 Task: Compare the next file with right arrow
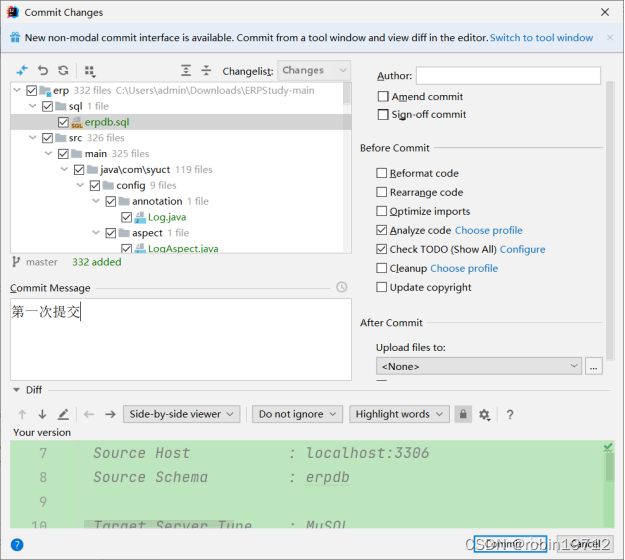click(x=110, y=415)
